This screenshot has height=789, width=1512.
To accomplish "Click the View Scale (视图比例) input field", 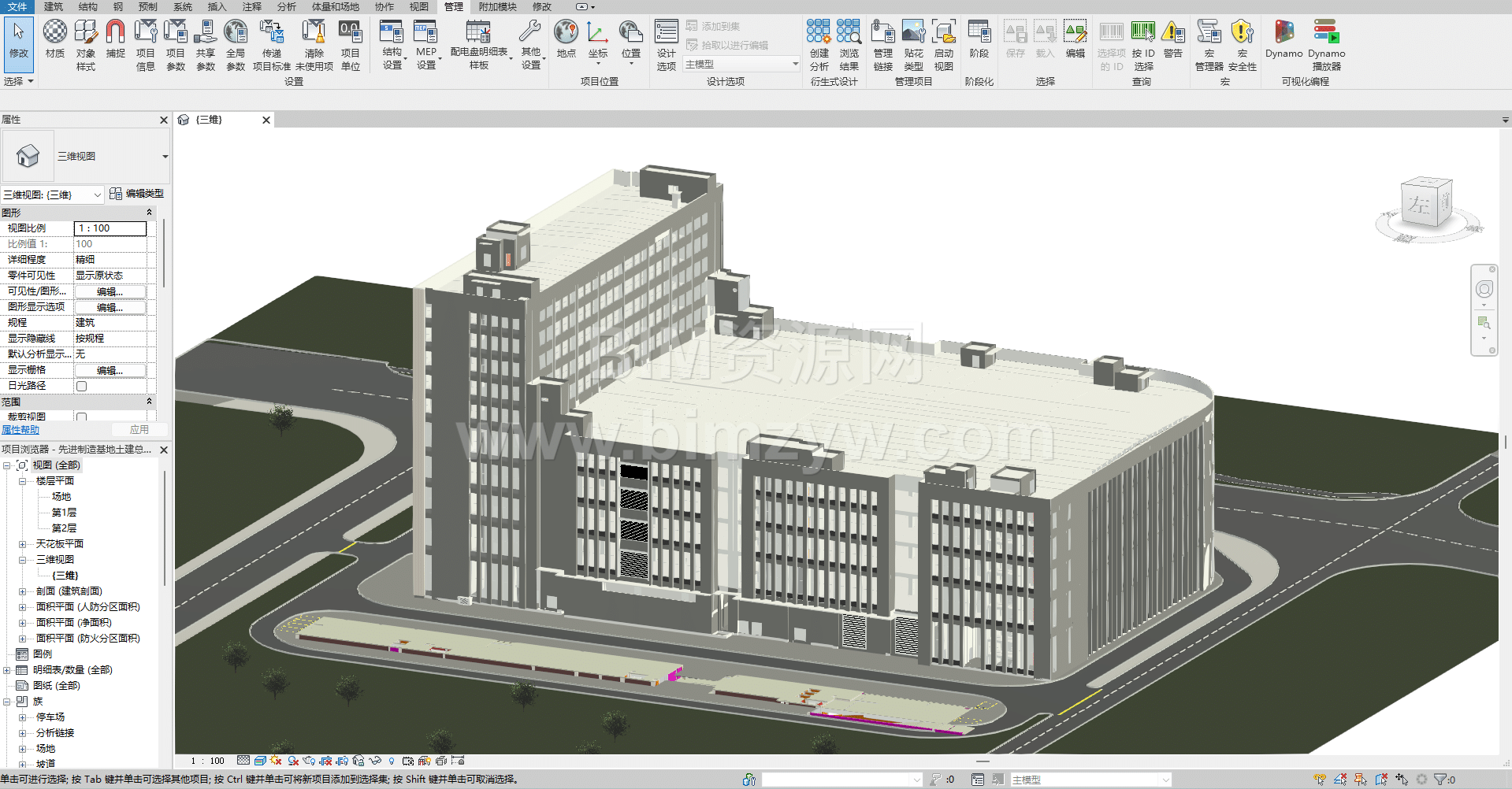I will (x=110, y=228).
